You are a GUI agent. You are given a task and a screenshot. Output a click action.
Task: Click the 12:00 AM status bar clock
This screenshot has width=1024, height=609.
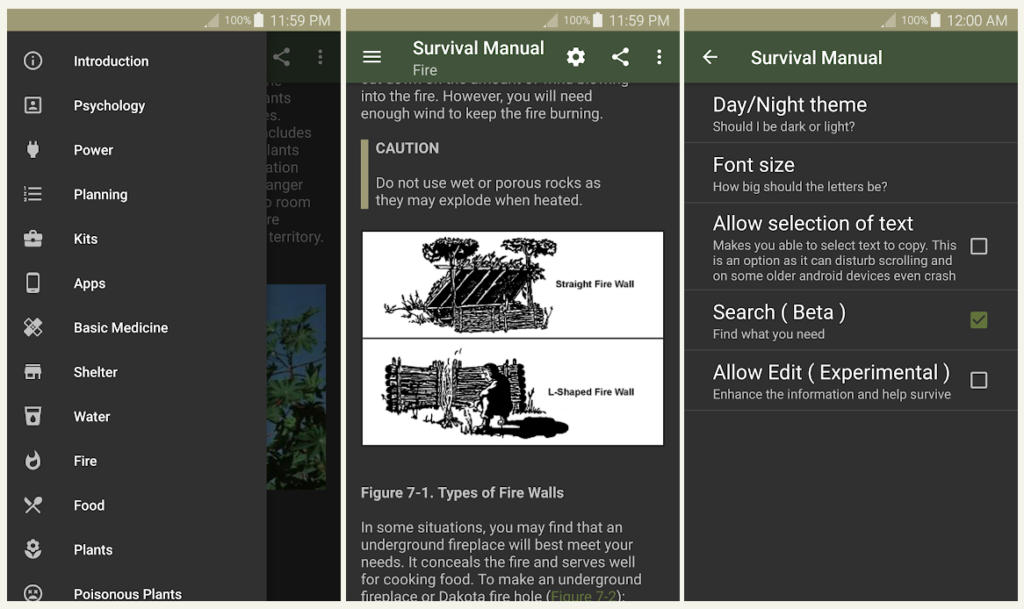(x=977, y=20)
